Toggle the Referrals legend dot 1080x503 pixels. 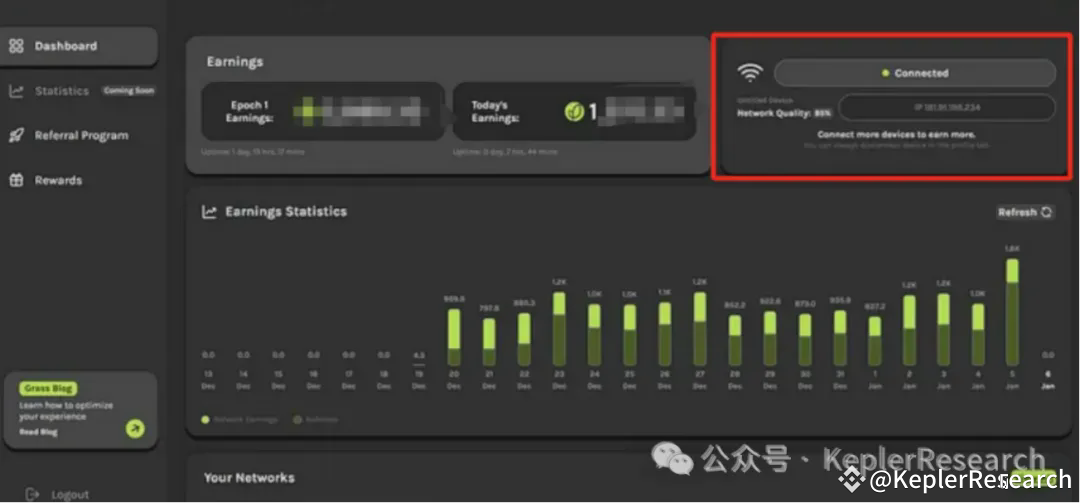[298, 419]
